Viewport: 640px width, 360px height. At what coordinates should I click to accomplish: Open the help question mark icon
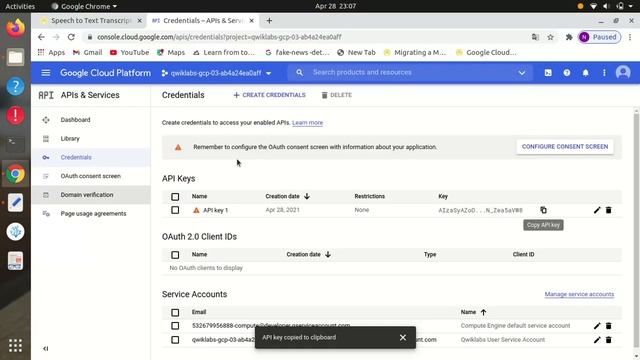click(567, 73)
